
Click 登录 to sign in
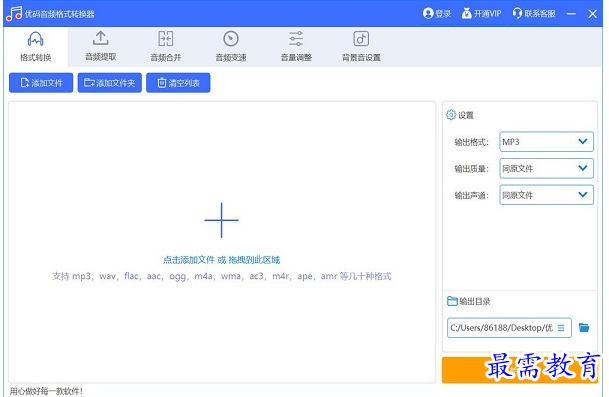437,14
